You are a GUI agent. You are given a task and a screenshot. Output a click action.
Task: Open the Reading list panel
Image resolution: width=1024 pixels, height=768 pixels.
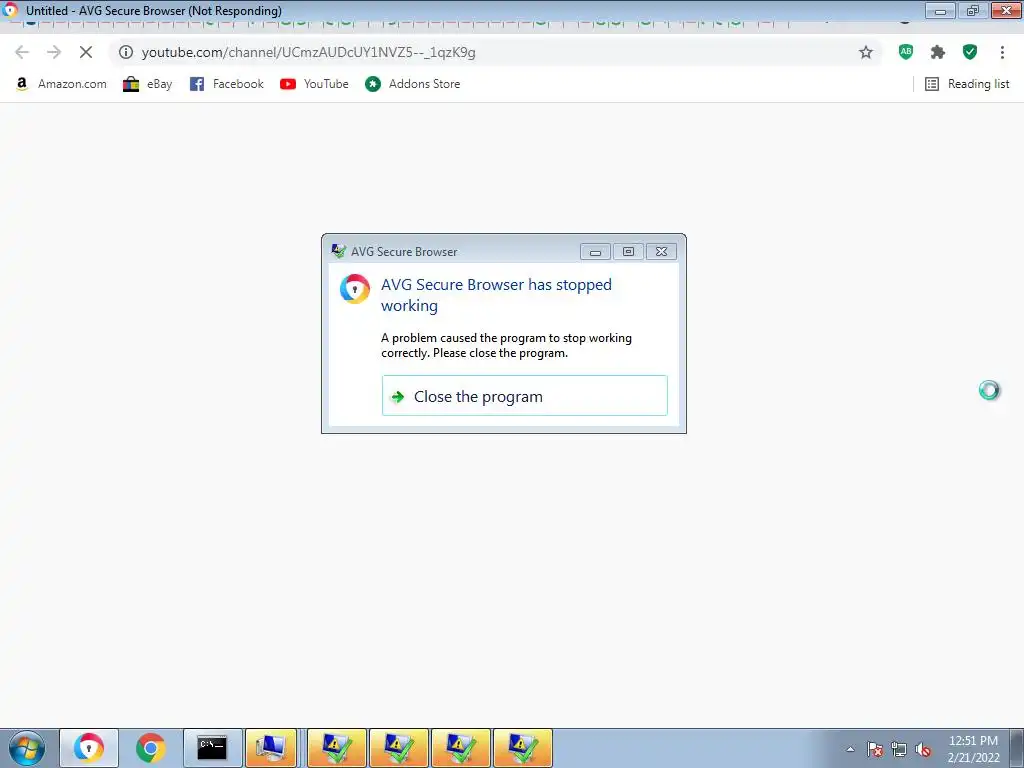(x=967, y=84)
